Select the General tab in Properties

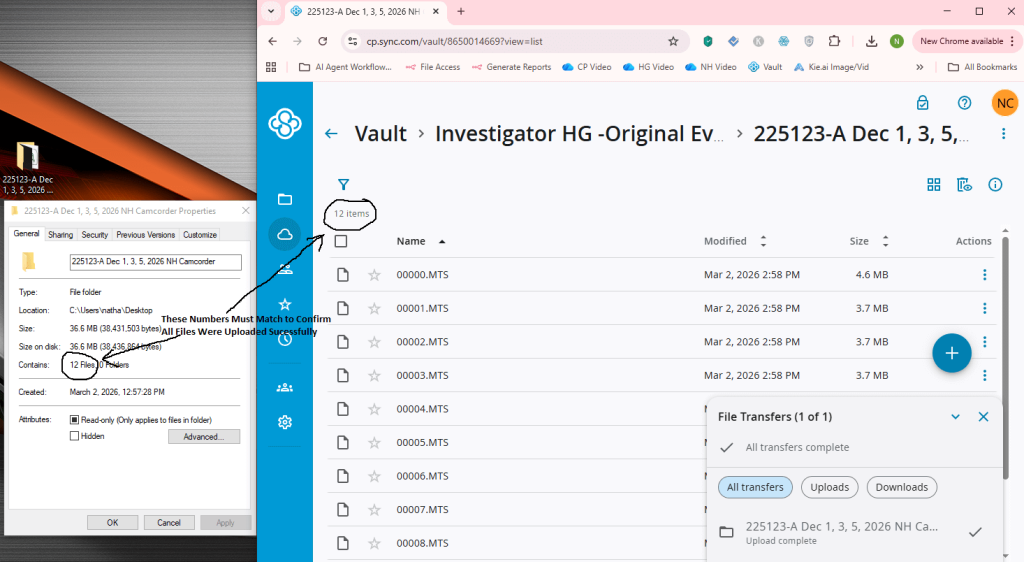click(27, 234)
